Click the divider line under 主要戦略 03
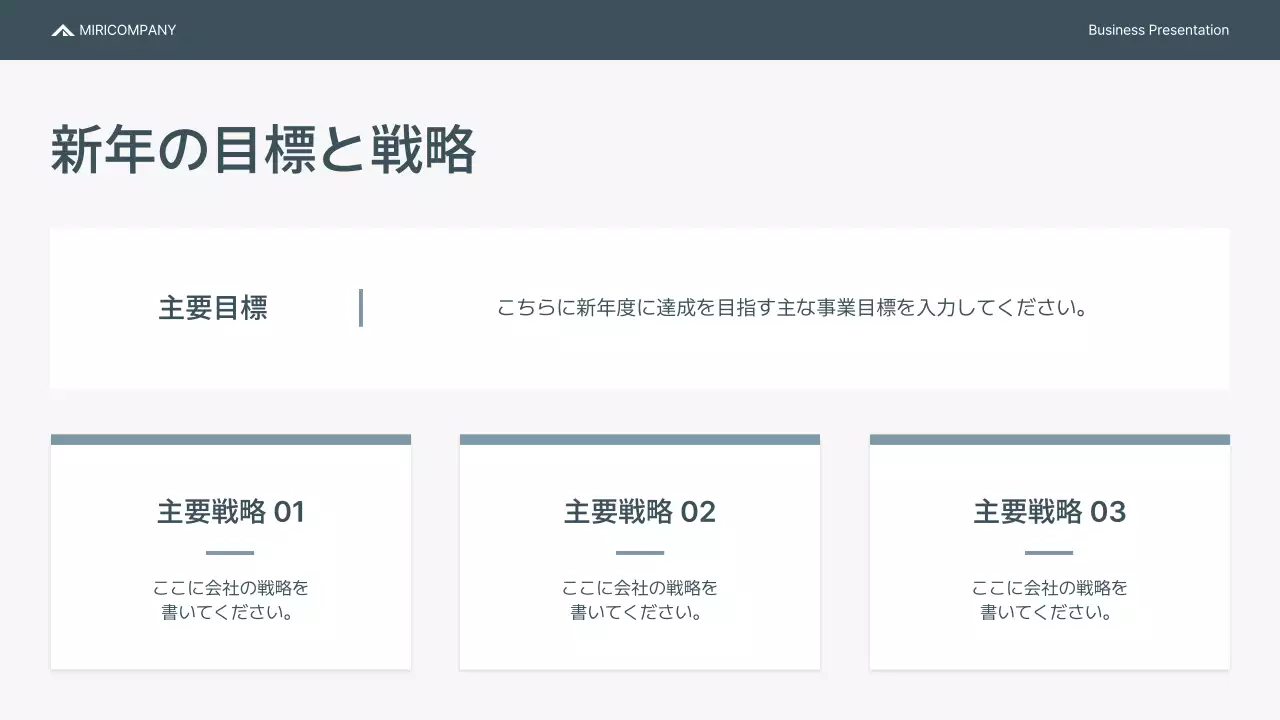The image size is (1280, 720). pyautogui.click(x=1050, y=551)
